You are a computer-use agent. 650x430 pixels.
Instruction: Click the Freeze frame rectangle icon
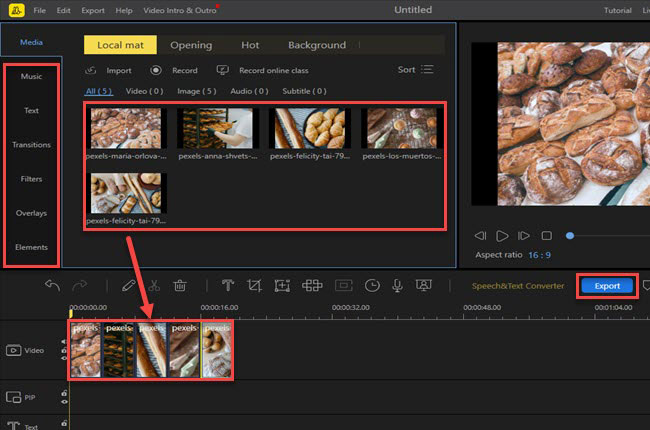344,285
